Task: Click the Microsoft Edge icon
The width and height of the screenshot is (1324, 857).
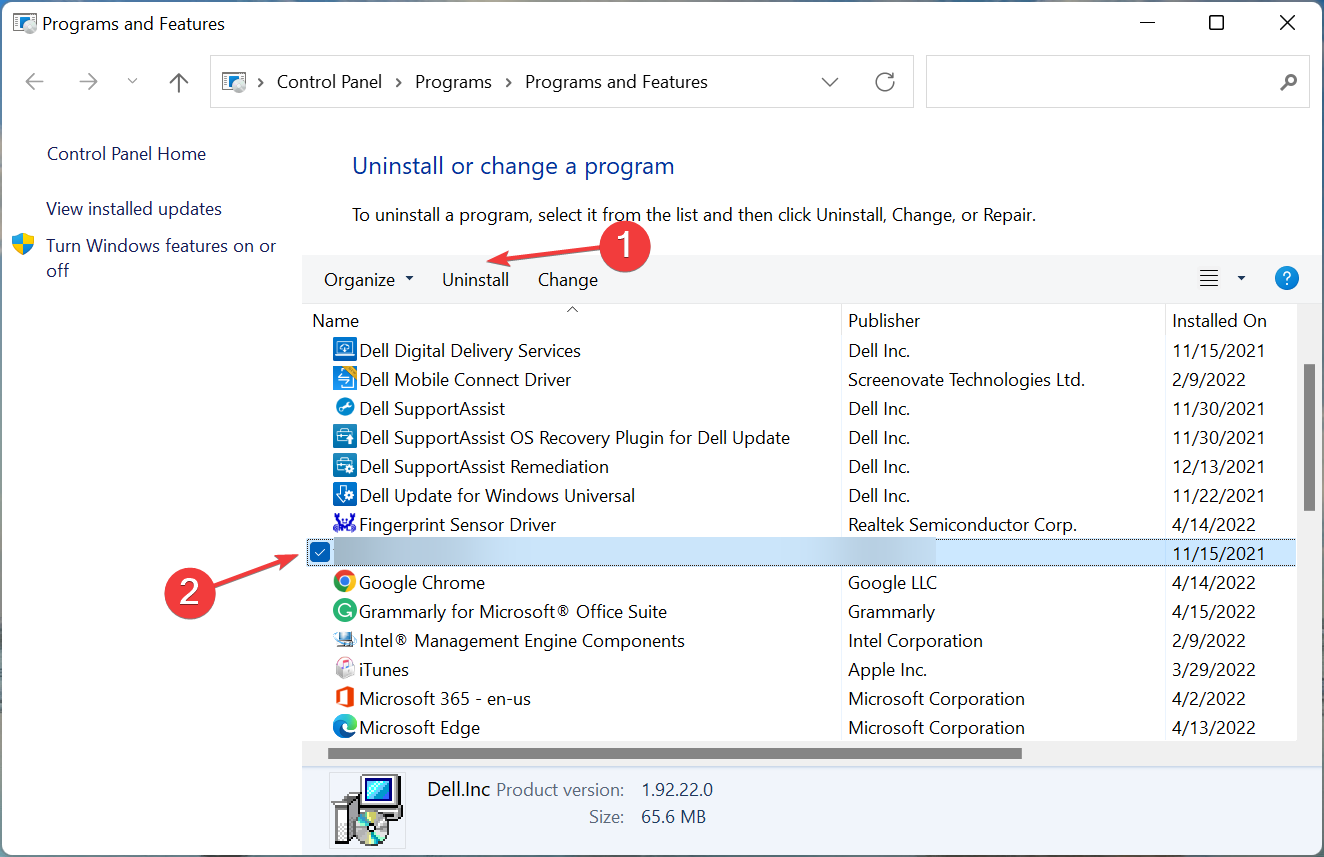Action: 344,727
